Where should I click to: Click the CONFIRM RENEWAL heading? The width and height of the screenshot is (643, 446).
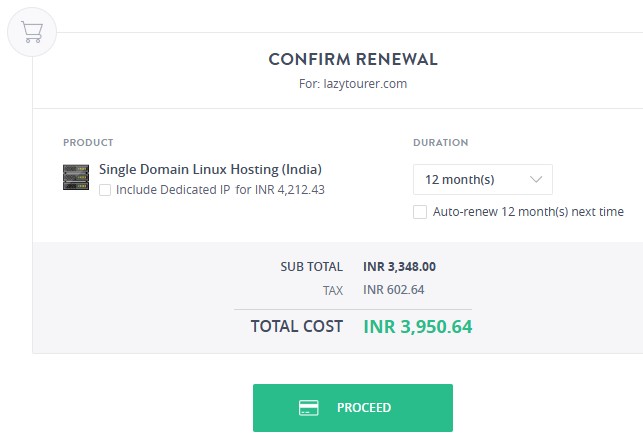(x=353, y=59)
